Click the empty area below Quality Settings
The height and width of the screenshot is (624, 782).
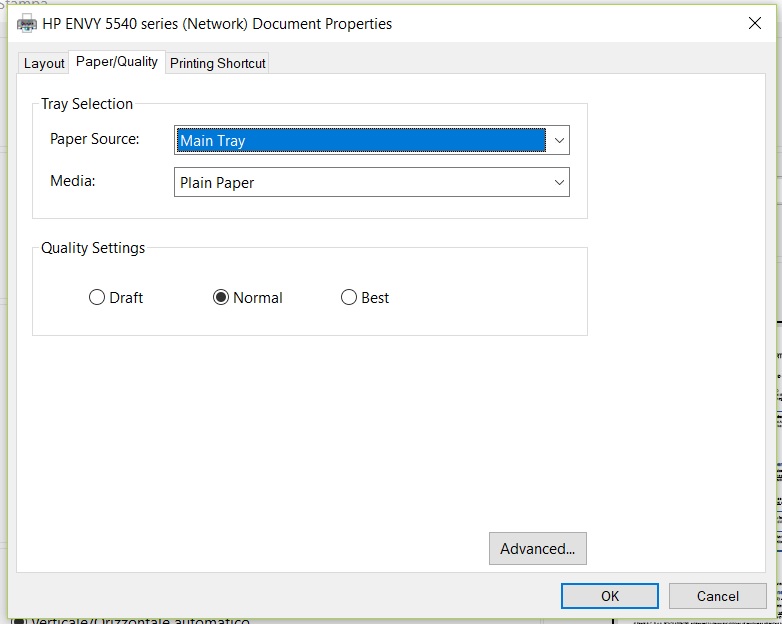pos(310,430)
